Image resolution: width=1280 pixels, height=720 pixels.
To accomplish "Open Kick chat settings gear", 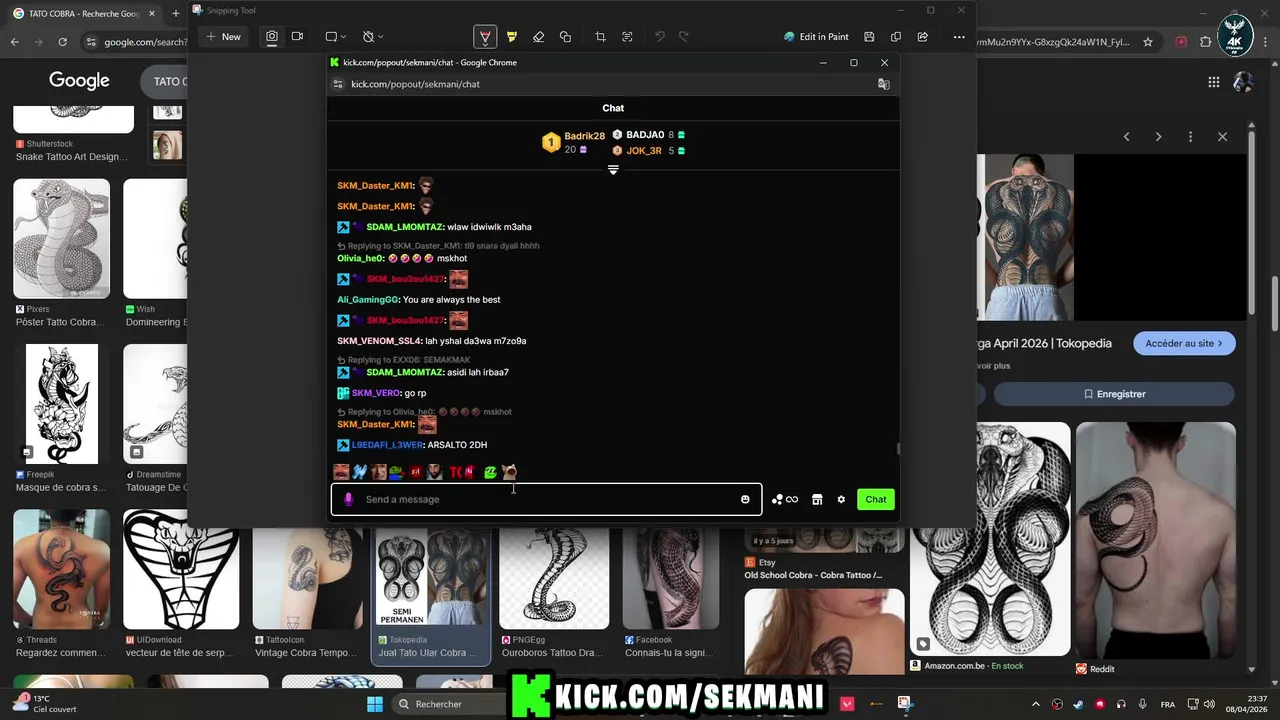I will point(841,499).
